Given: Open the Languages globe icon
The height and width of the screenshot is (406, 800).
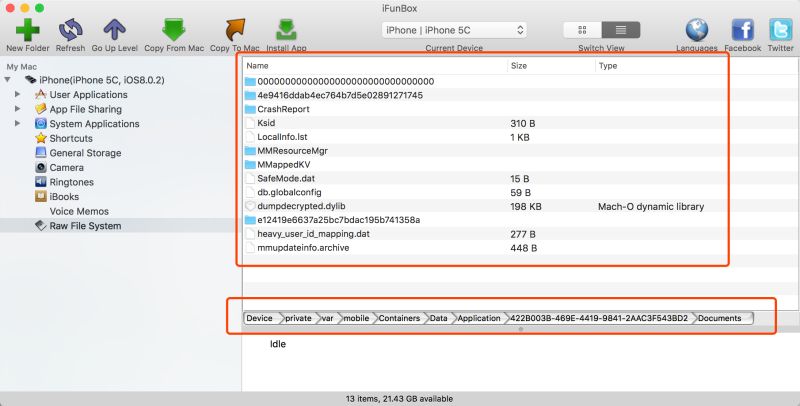Looking at the screenshot, I should pyautogui.click(x=696, y=30).
